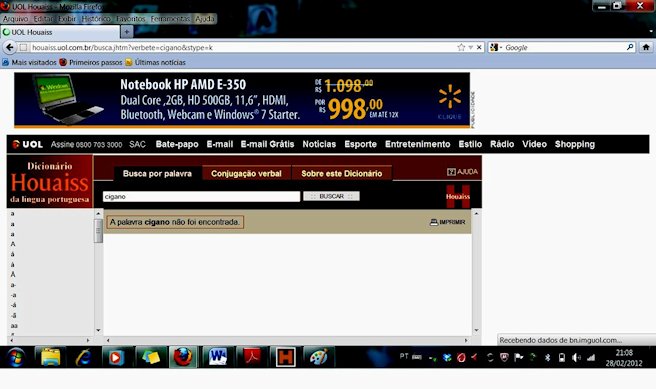Viewport: 656px width, 389px height.
Task: Stop page loading with the X icon
Action: (x=479, y=47)
